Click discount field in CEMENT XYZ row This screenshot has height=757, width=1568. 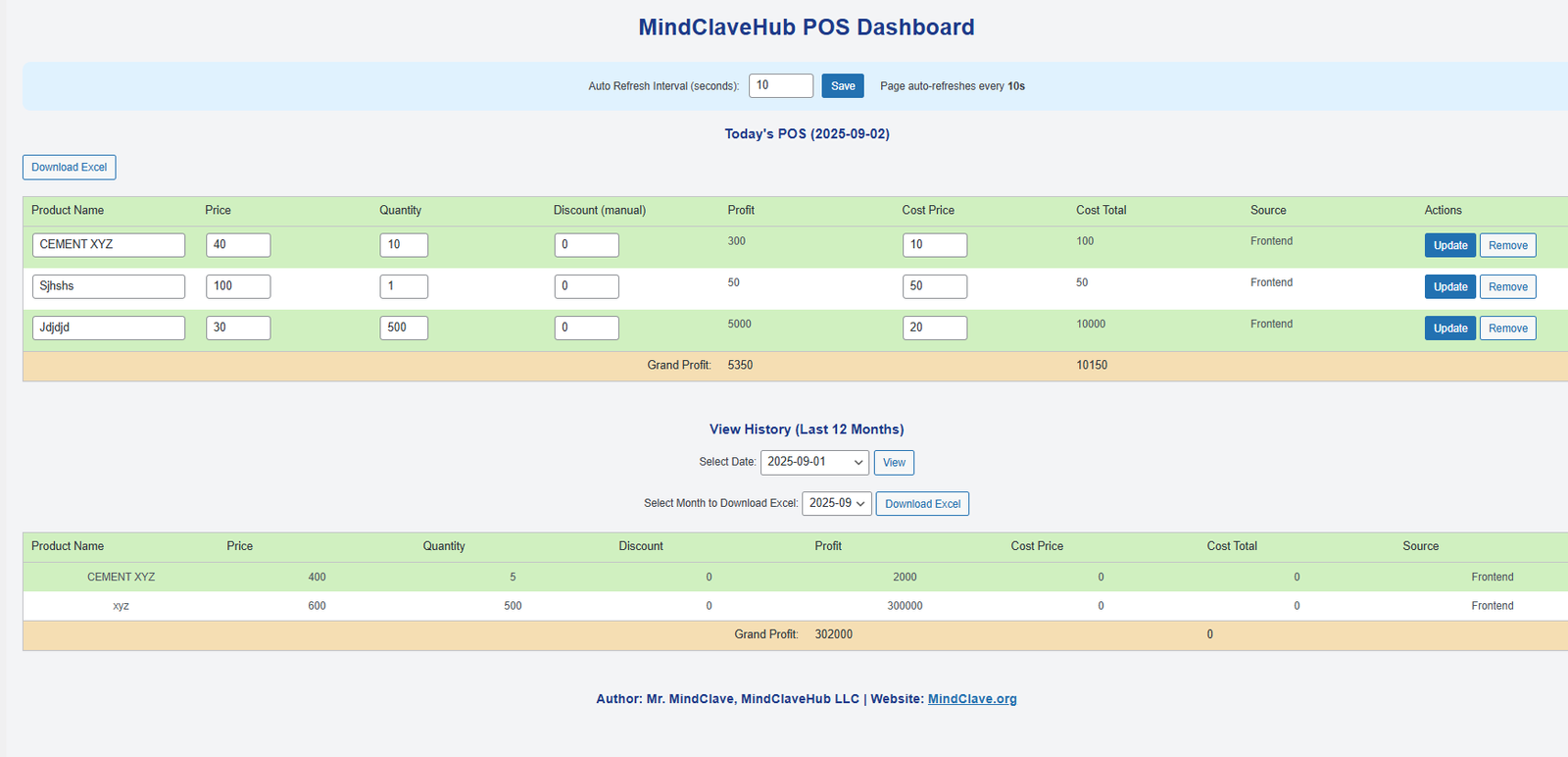pos(586,245)
